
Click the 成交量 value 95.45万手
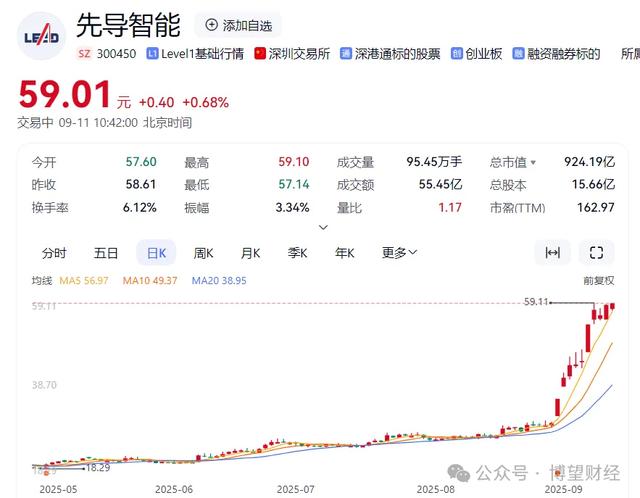pos(434,162)
